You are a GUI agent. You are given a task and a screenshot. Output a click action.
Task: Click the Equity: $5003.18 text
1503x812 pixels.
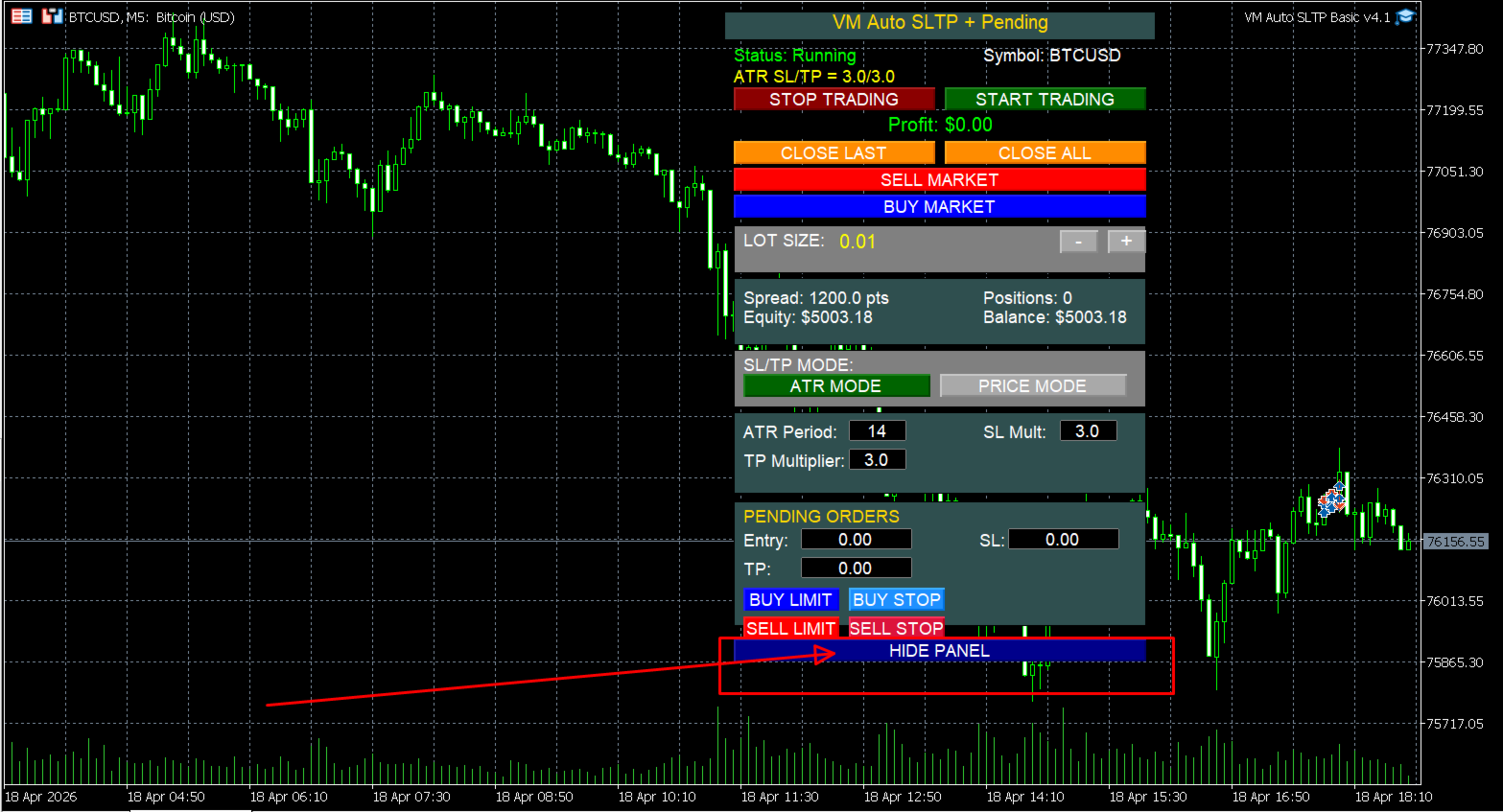(809, 317)
